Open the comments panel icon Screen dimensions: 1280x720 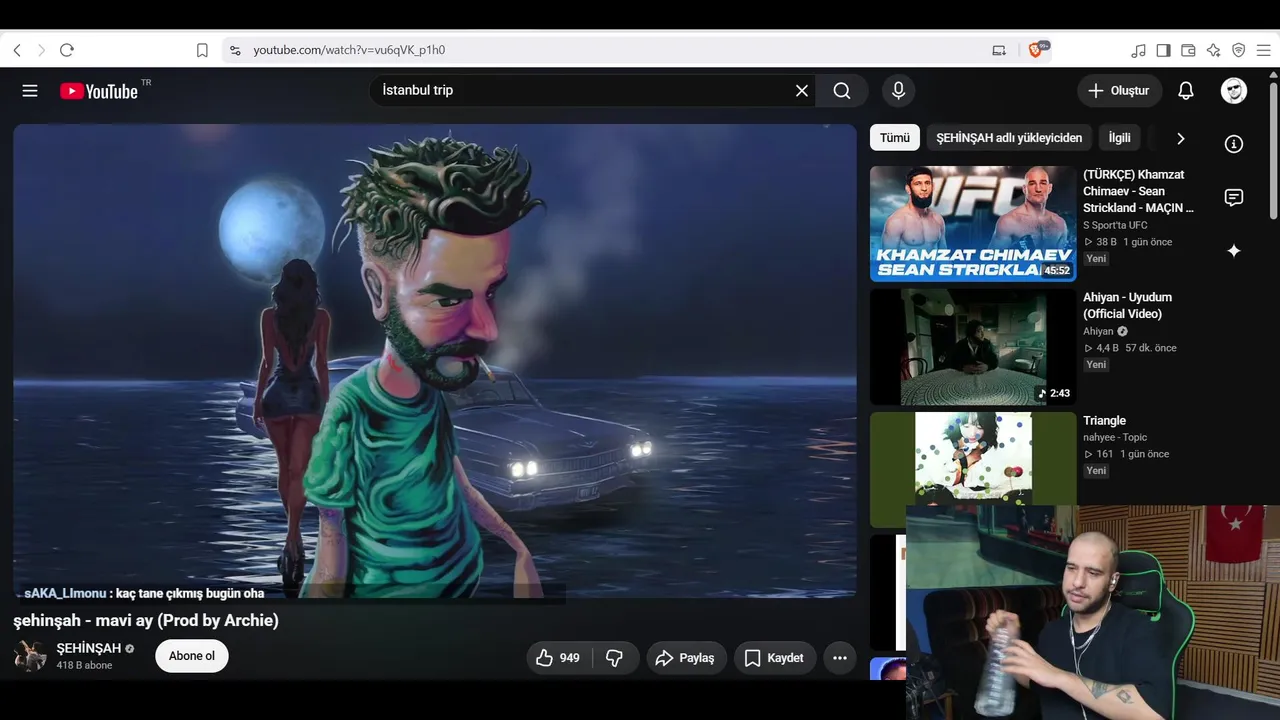(1234, 197)
